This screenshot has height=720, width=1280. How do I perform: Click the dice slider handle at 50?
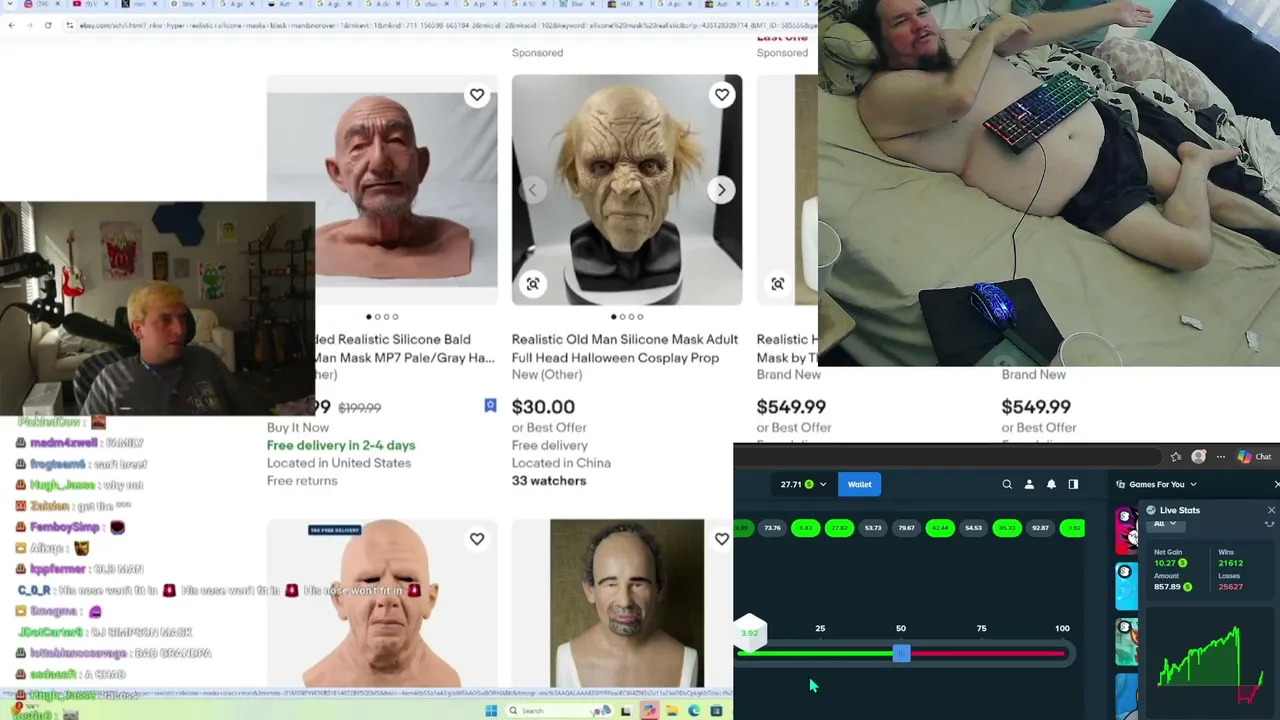click(x=901, y=653)
